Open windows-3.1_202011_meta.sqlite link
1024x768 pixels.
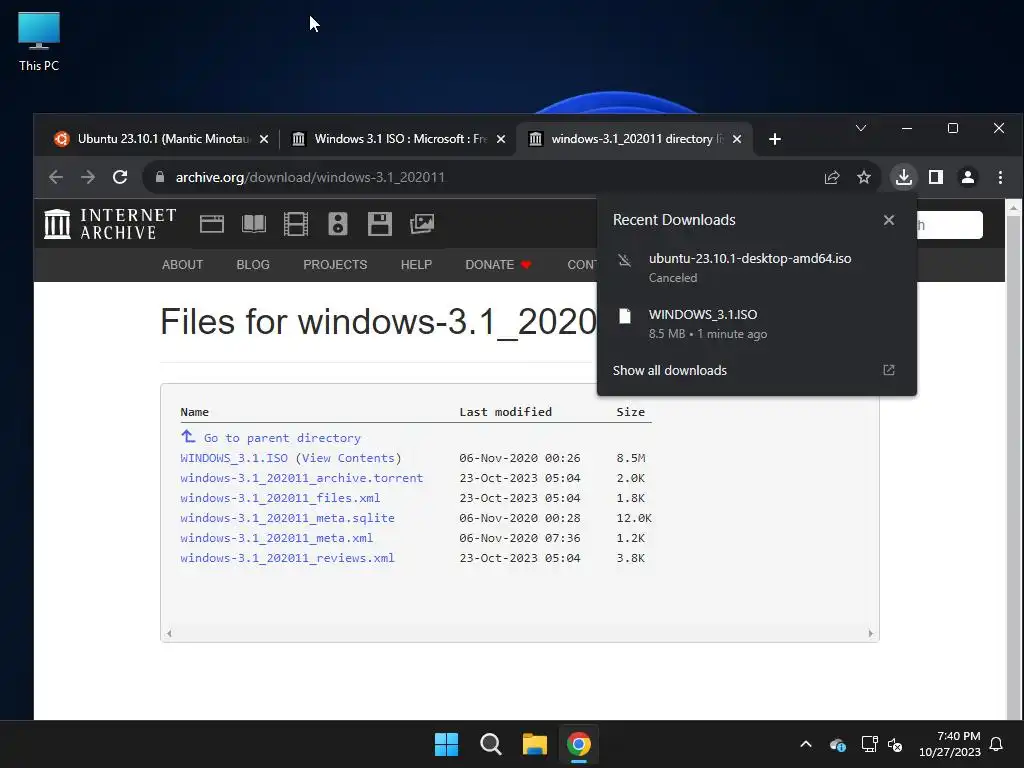coord(287,518)
